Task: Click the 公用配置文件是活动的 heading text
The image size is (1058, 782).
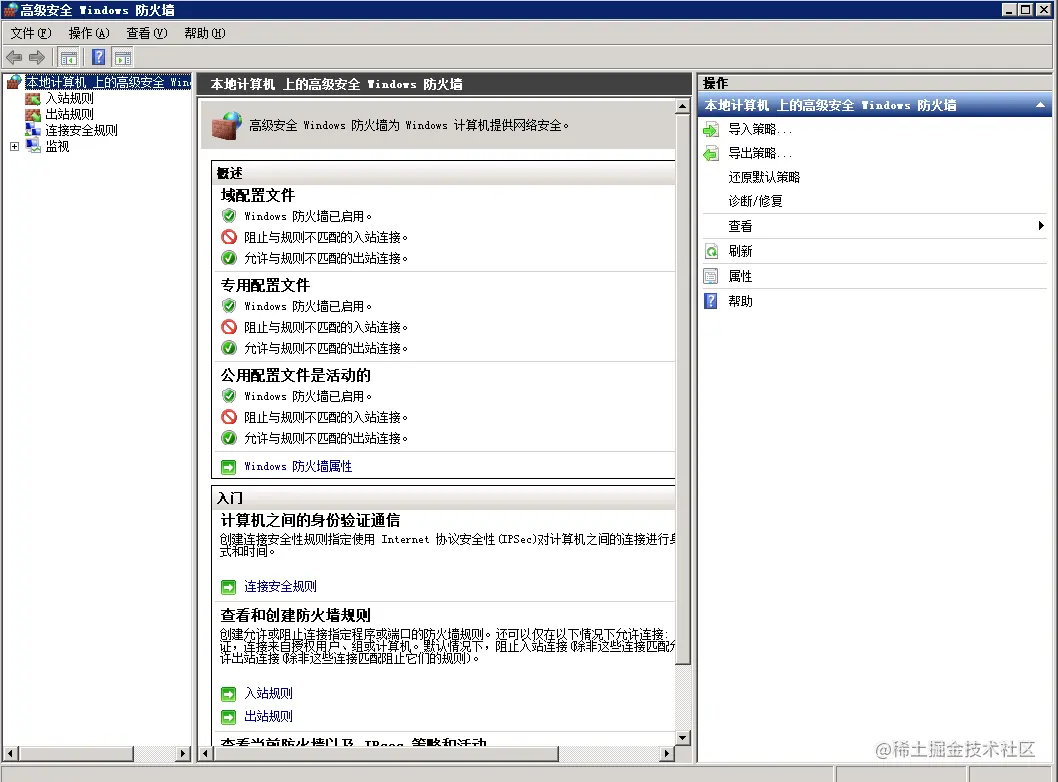Action: point(296,376)
